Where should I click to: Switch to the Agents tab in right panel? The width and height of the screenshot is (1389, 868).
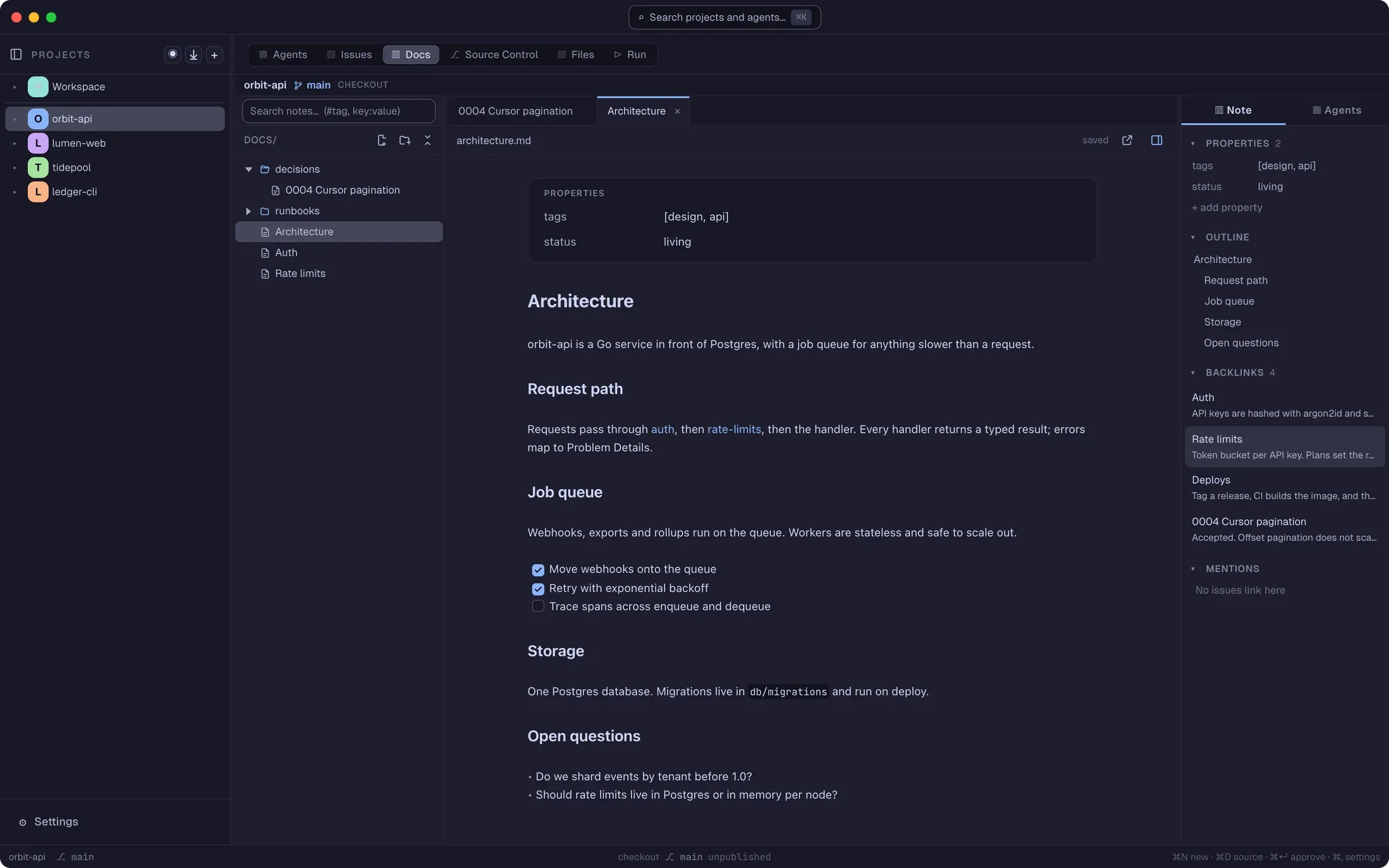coord(1336,110)
